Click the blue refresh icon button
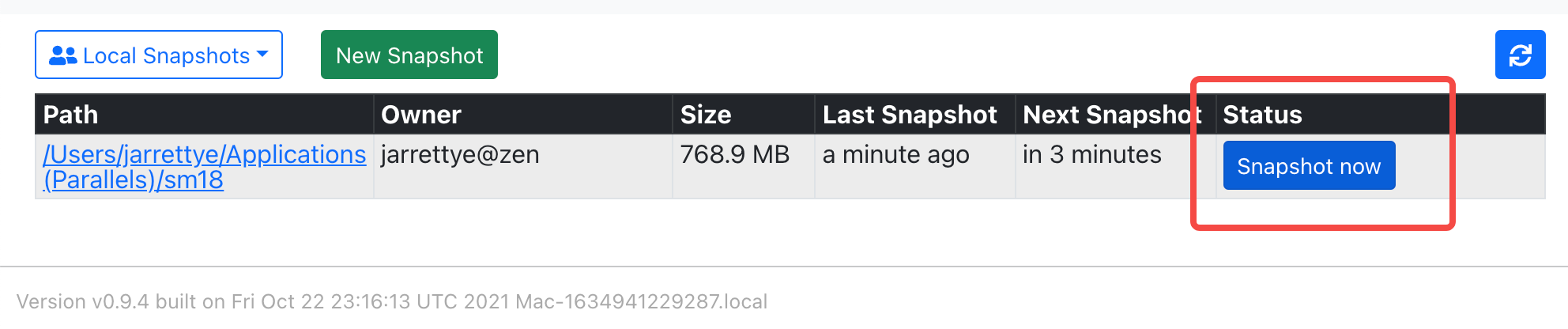The height and width of the screenshot is (329, 1568). click(1520, 55)
